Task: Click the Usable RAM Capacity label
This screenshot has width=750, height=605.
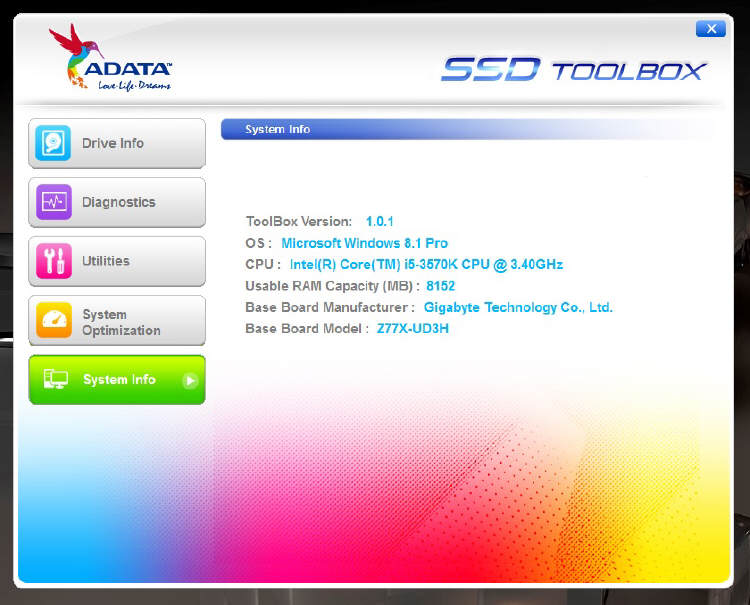Action: tap(332, 286)
